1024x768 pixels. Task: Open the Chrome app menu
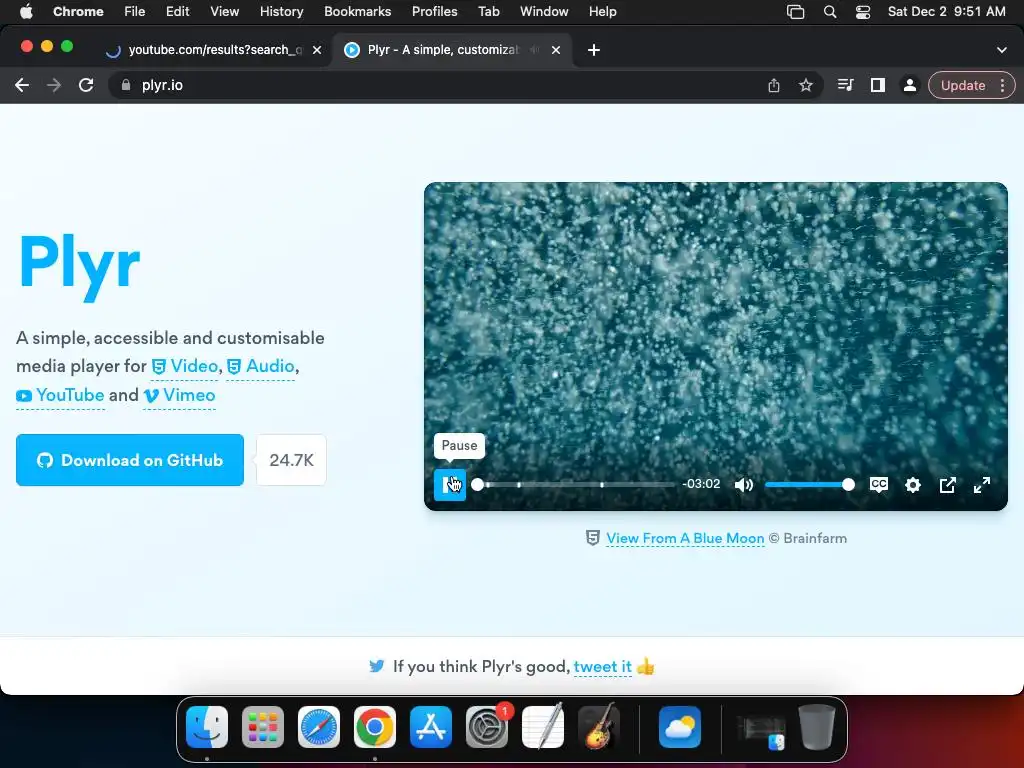click(78, 11)
